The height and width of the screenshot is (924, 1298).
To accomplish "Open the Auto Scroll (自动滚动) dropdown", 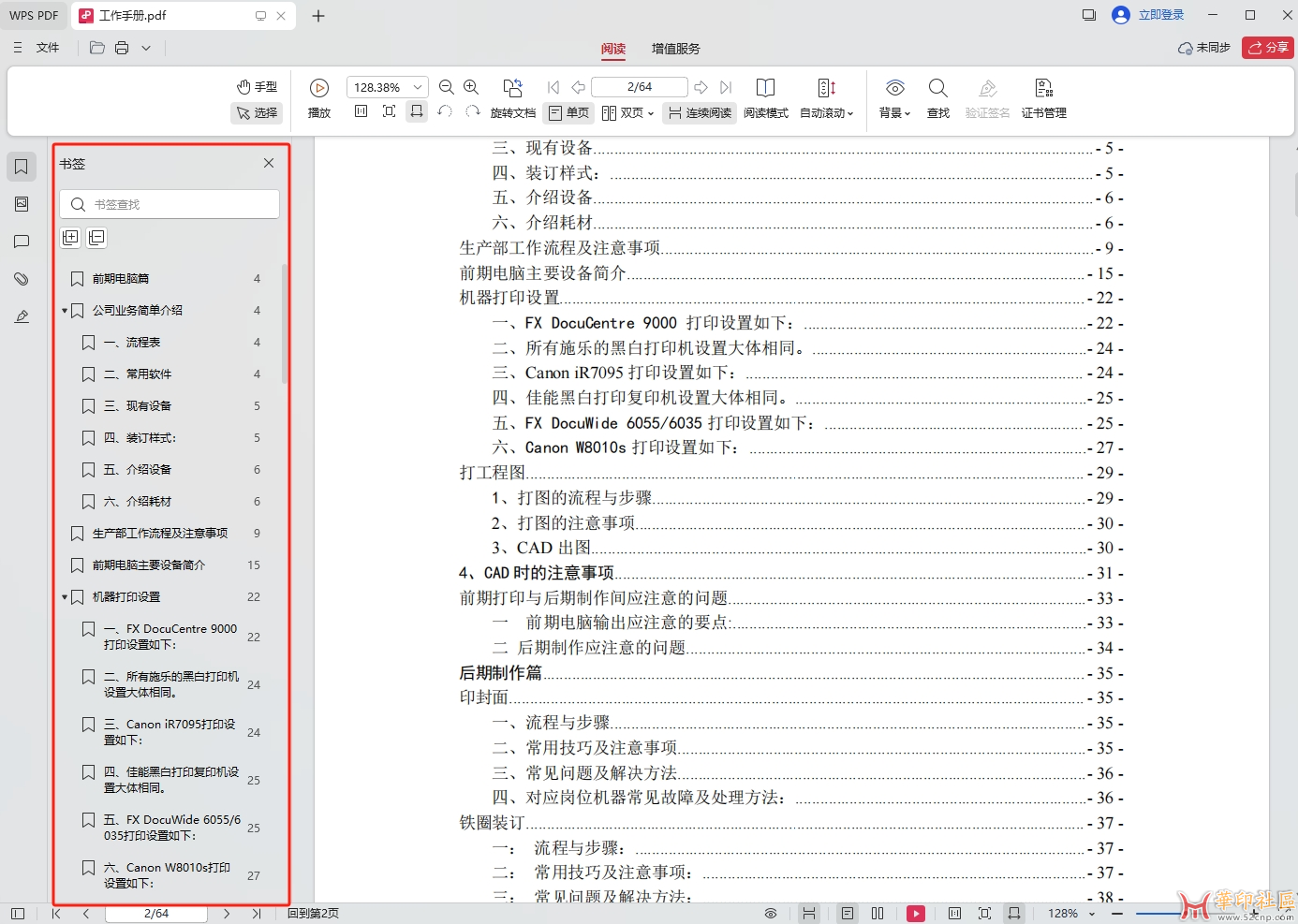I will (827, 98).
